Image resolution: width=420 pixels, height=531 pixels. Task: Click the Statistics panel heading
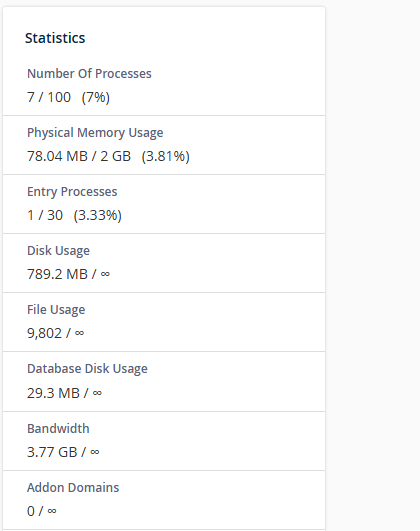(x=55, y=38)
